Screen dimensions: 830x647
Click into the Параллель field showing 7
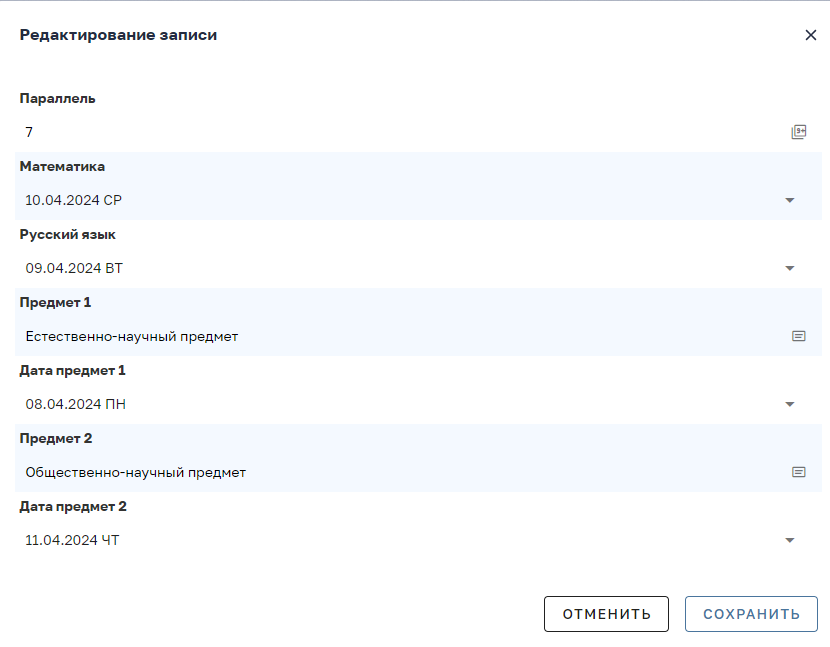coord(402,132)
